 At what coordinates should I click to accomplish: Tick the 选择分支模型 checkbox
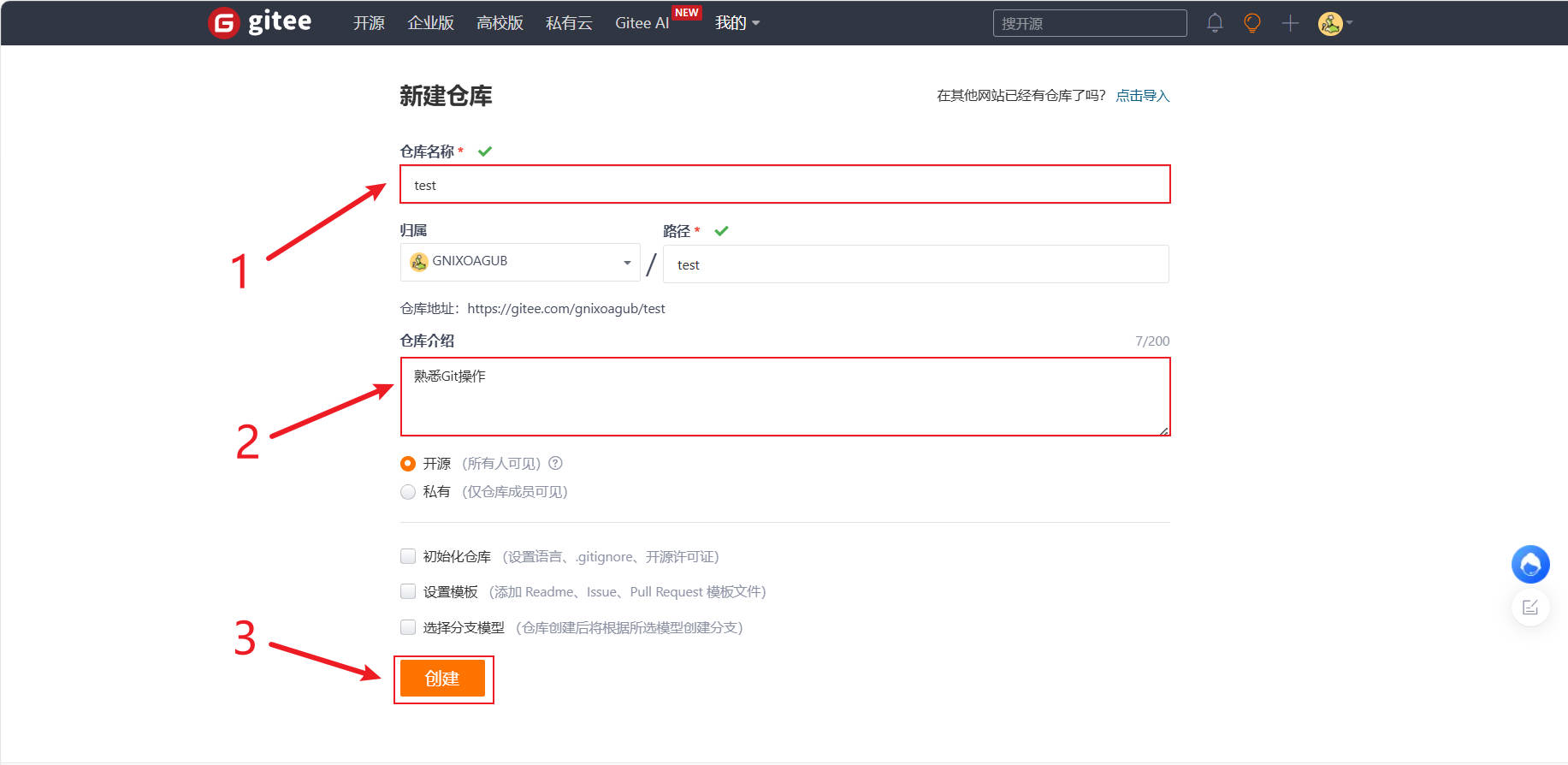[408, 628]
